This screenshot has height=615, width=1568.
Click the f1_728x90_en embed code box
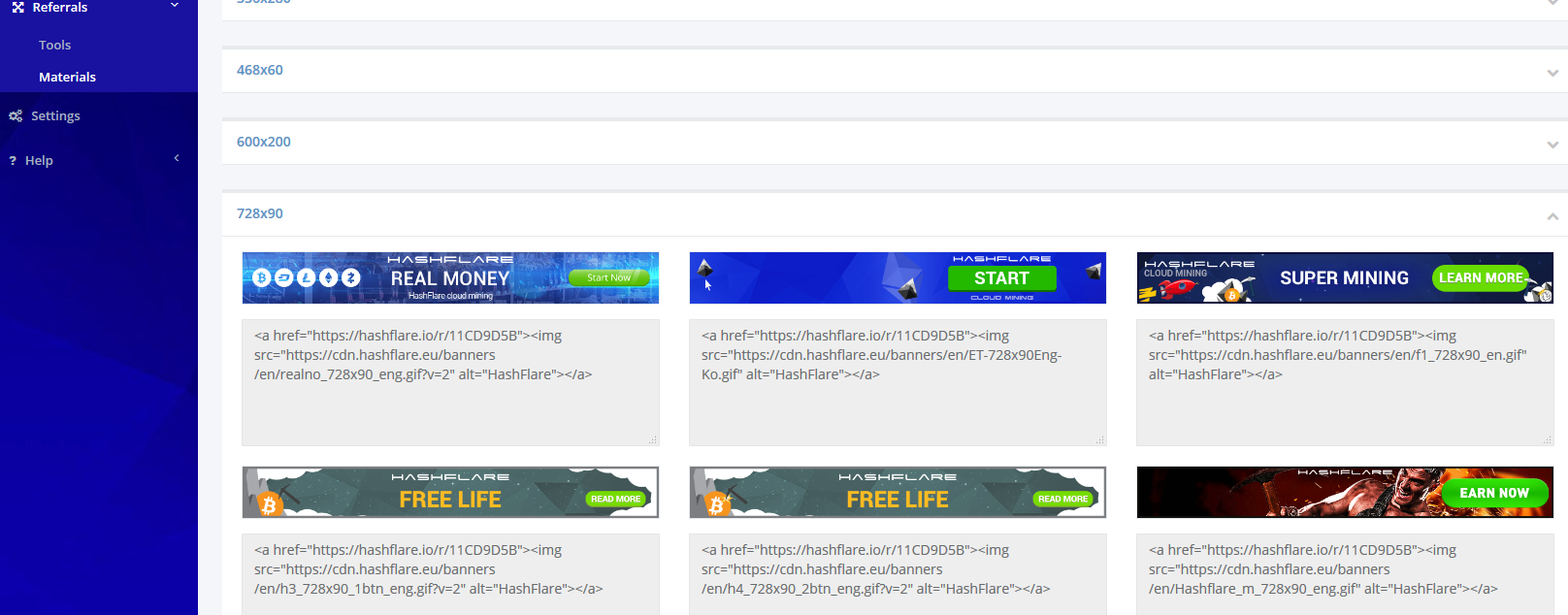pos(1345,382)
